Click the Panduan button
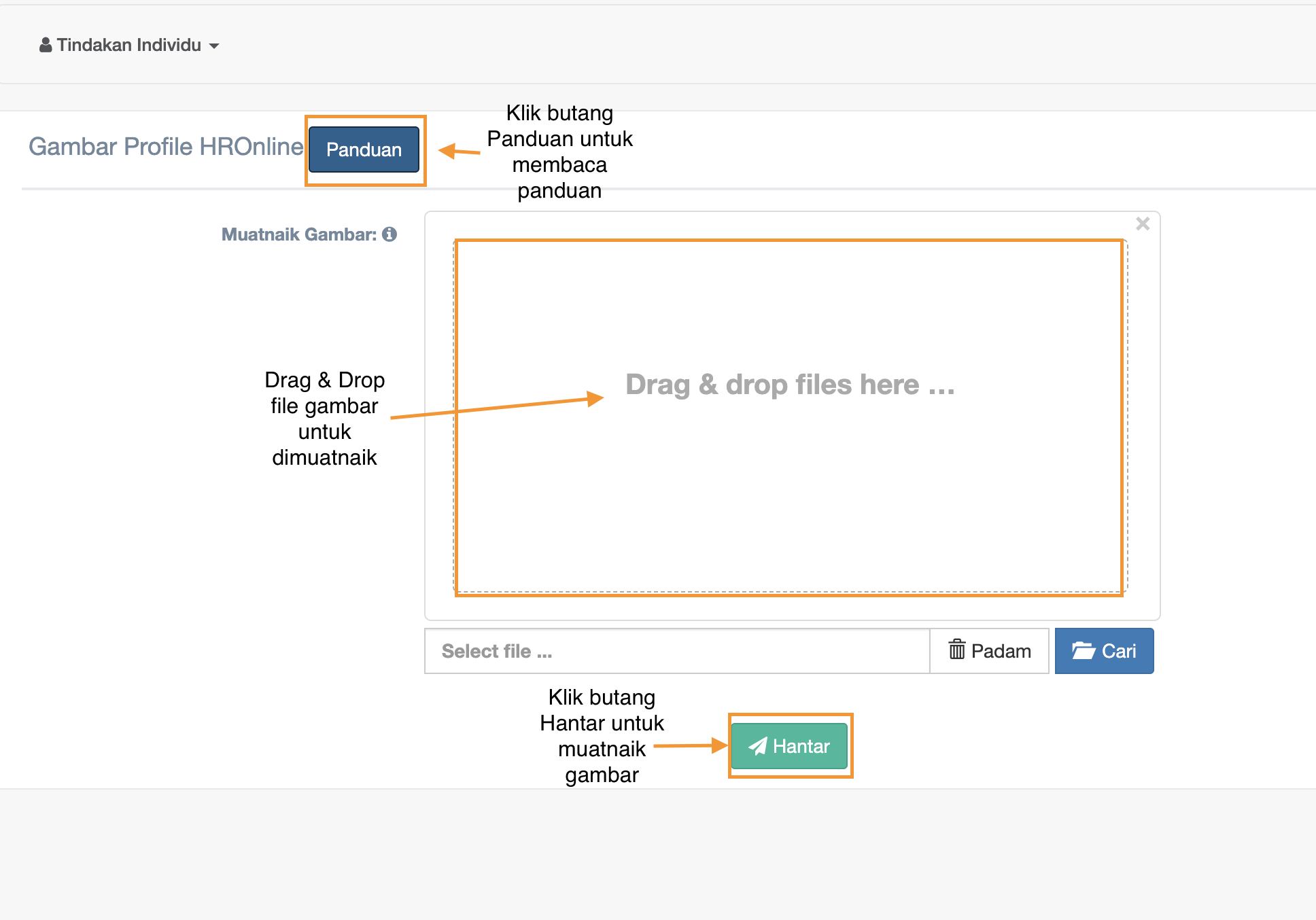 point(364,149)
